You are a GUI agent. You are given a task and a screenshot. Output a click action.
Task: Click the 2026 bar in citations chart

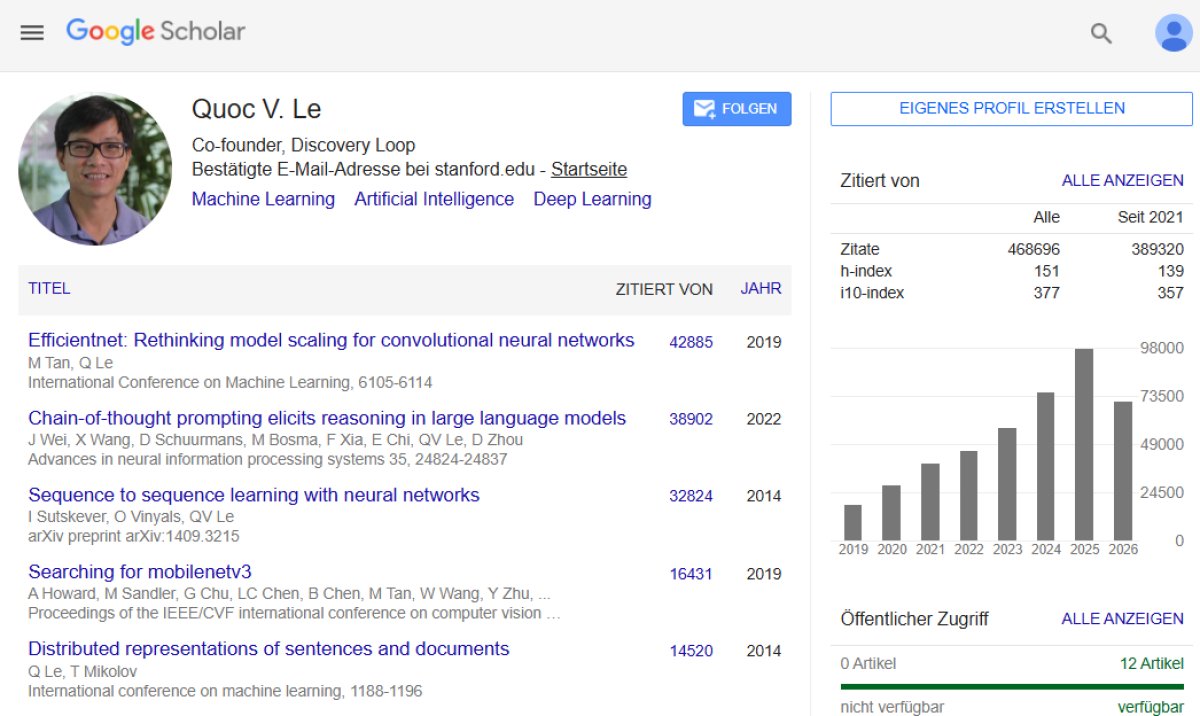(1123, 471)
